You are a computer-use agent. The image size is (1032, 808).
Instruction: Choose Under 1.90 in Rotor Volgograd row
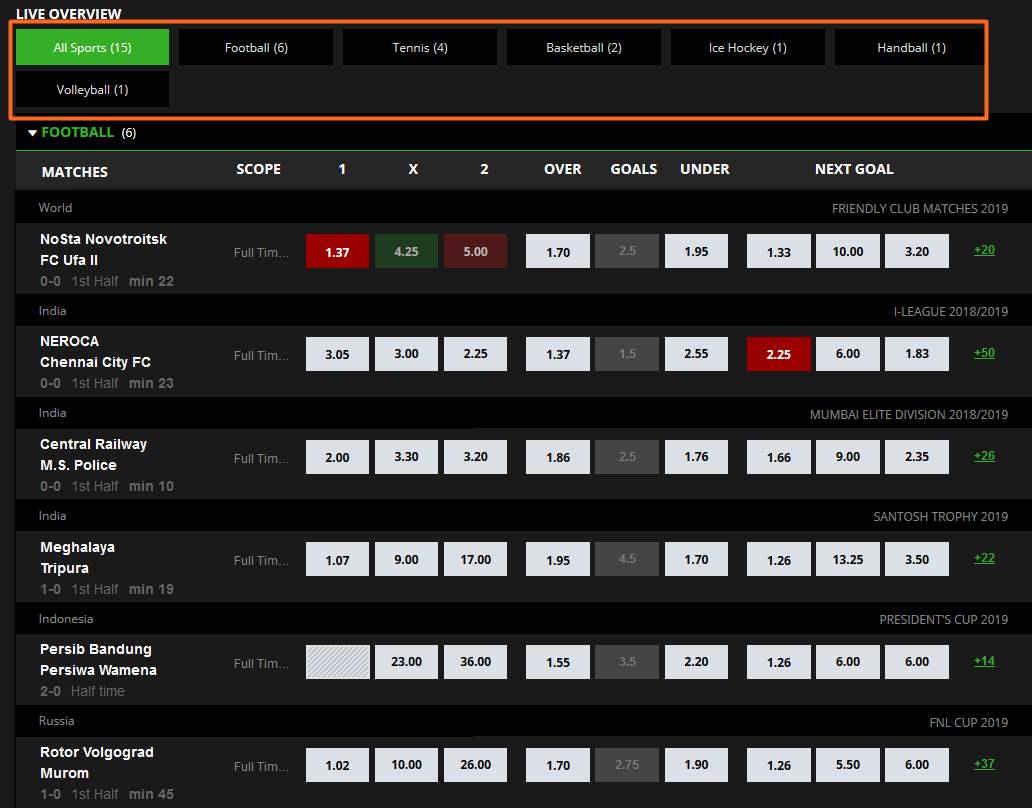click(x=696, y=765)
